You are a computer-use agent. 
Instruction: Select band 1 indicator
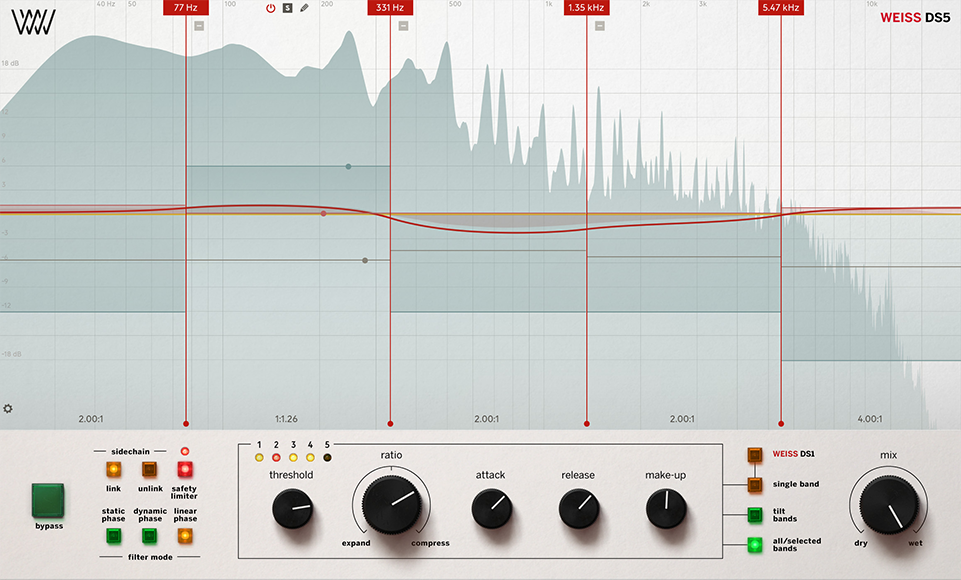(259, 457)
